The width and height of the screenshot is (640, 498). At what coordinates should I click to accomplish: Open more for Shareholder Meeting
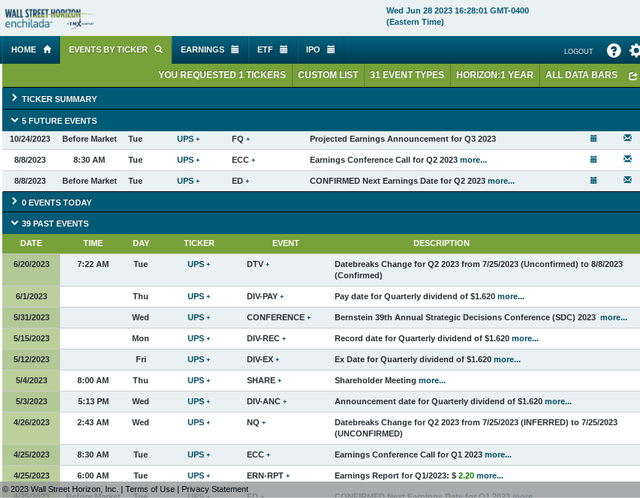(x=432, y=380)
